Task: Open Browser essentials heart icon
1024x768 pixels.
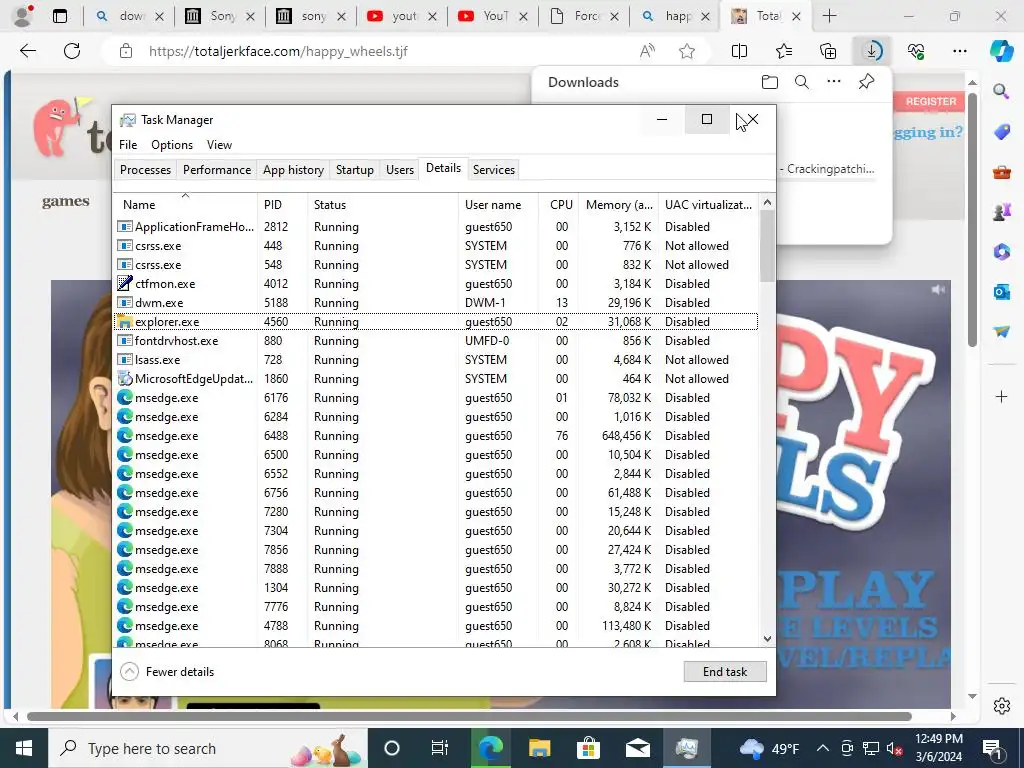Action: click(916, 51)
